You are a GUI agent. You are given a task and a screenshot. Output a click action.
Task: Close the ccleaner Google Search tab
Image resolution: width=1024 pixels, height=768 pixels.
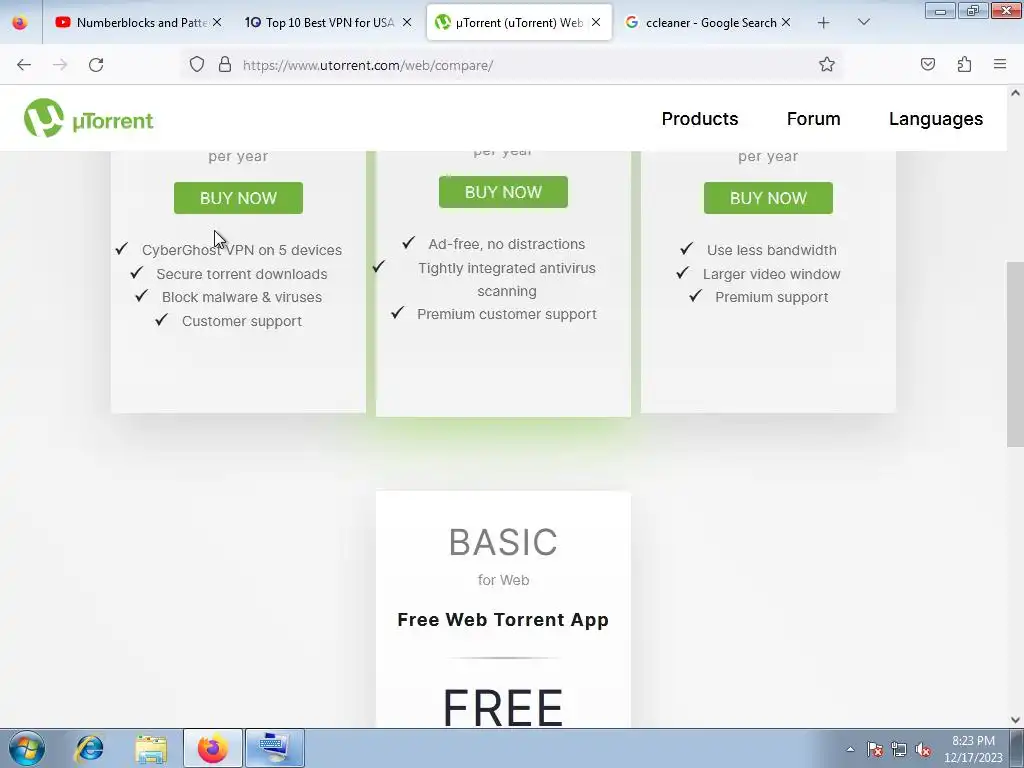tap(786, 22)
